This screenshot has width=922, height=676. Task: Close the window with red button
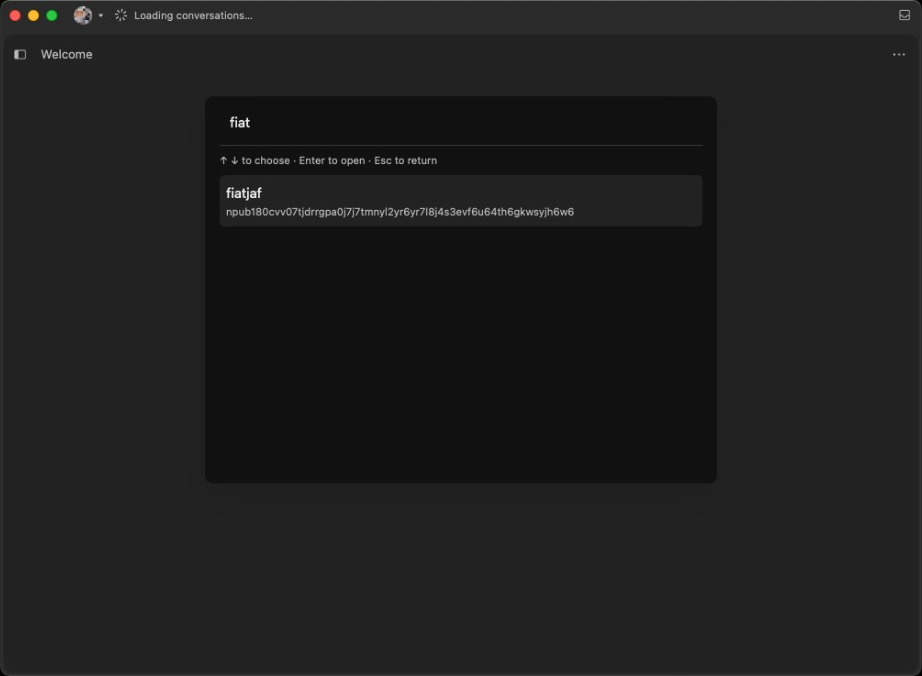click(x=15, y=15)
